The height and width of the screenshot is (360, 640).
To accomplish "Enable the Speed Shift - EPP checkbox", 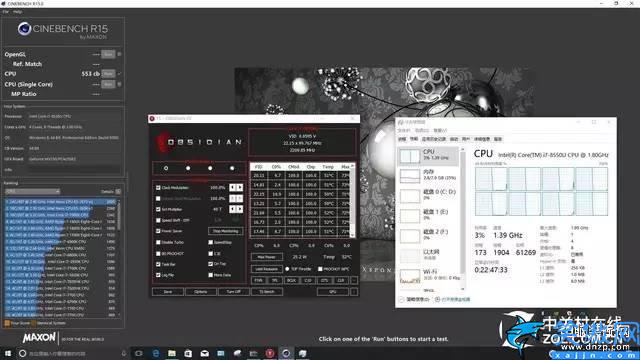I will 158,220.
